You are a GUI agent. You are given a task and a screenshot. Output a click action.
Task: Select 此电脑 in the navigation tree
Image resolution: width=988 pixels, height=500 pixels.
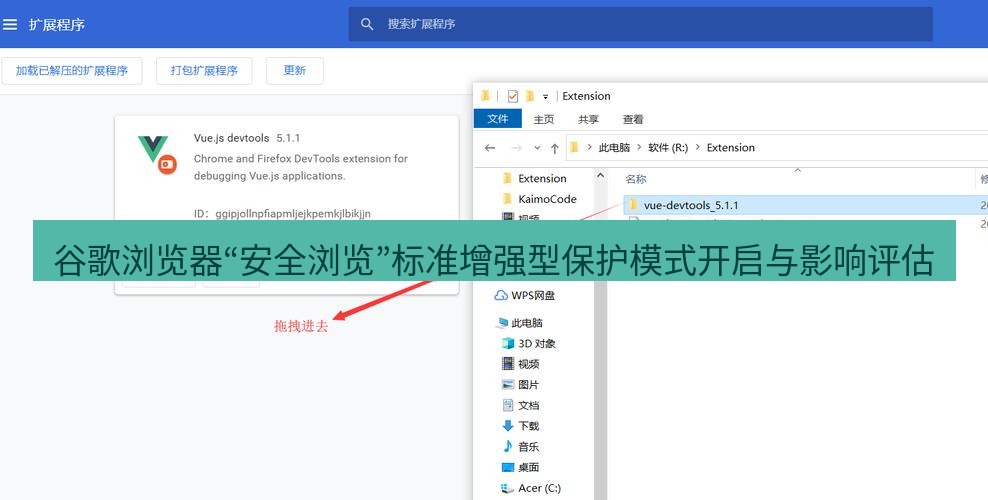point(527,323)
